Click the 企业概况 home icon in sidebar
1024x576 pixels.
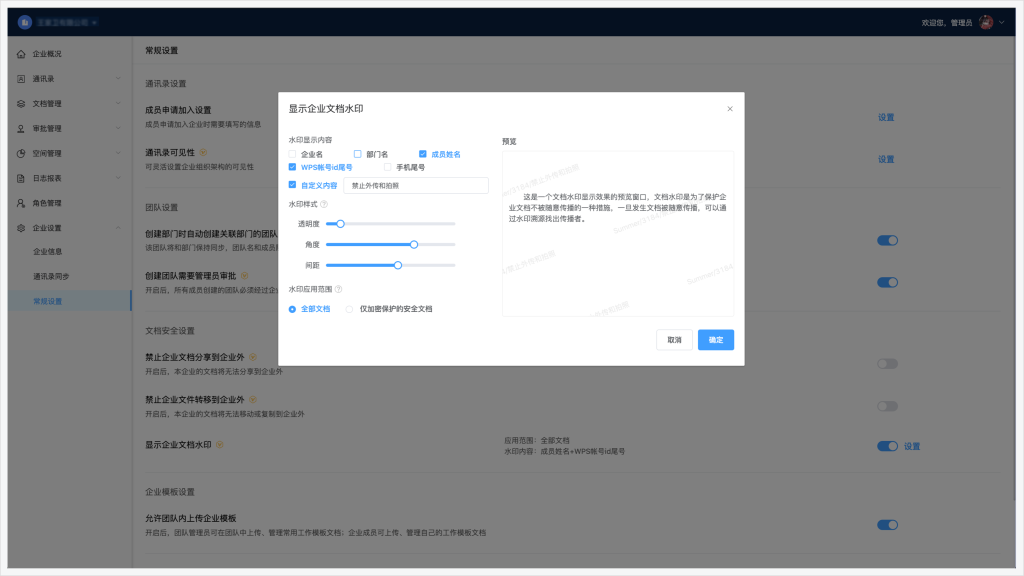pos(22,53)
